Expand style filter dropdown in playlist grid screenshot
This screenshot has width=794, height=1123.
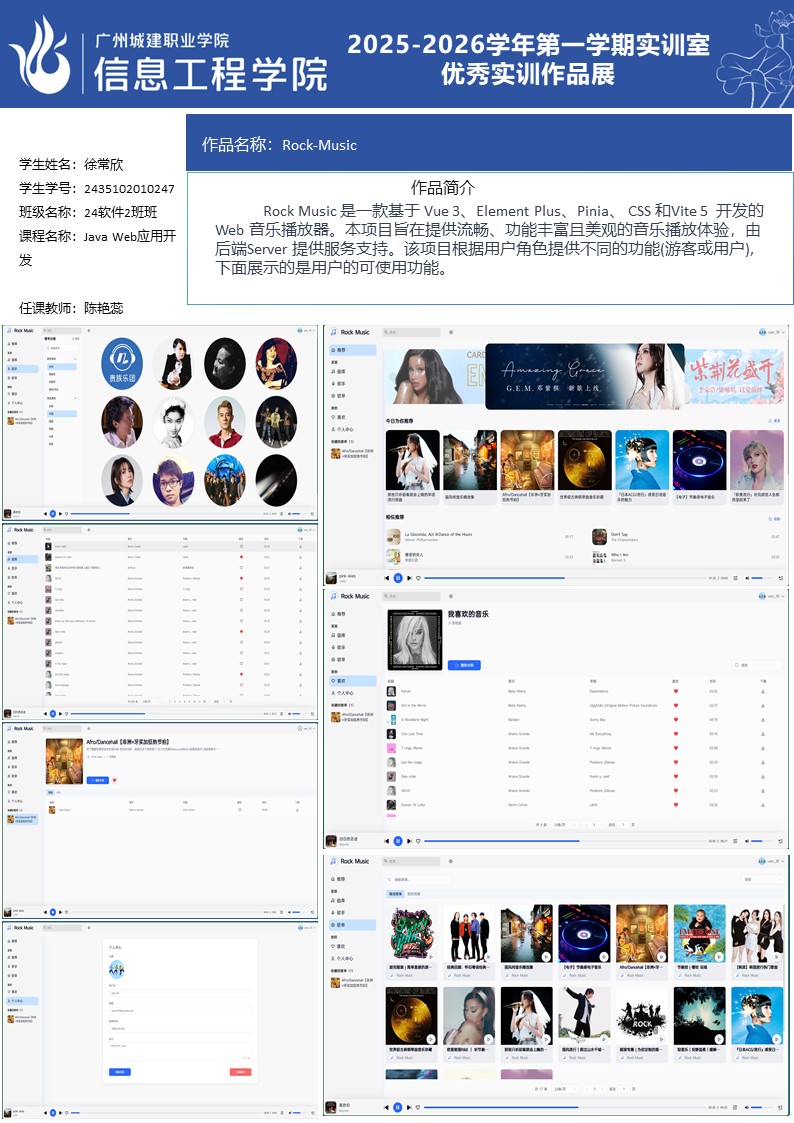coord(763,879)
